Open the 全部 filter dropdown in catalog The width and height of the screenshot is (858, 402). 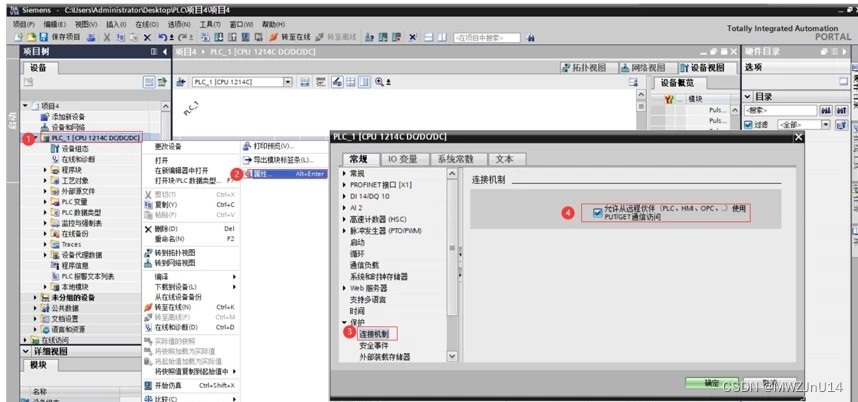click(826, 125)
